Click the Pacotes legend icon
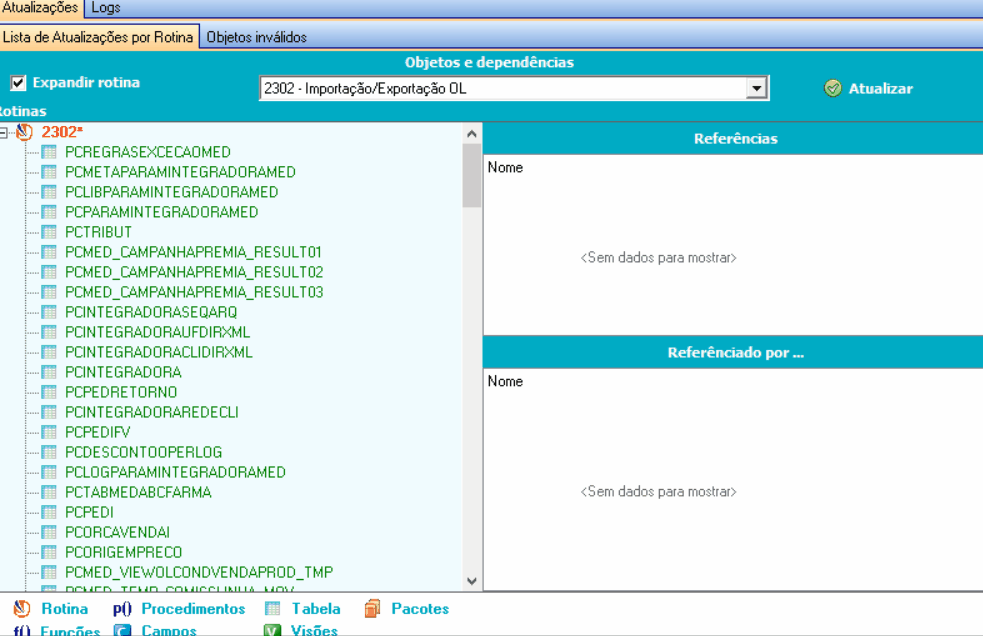The height and width of the screenshot is (636, 983). tap(372, 608)
